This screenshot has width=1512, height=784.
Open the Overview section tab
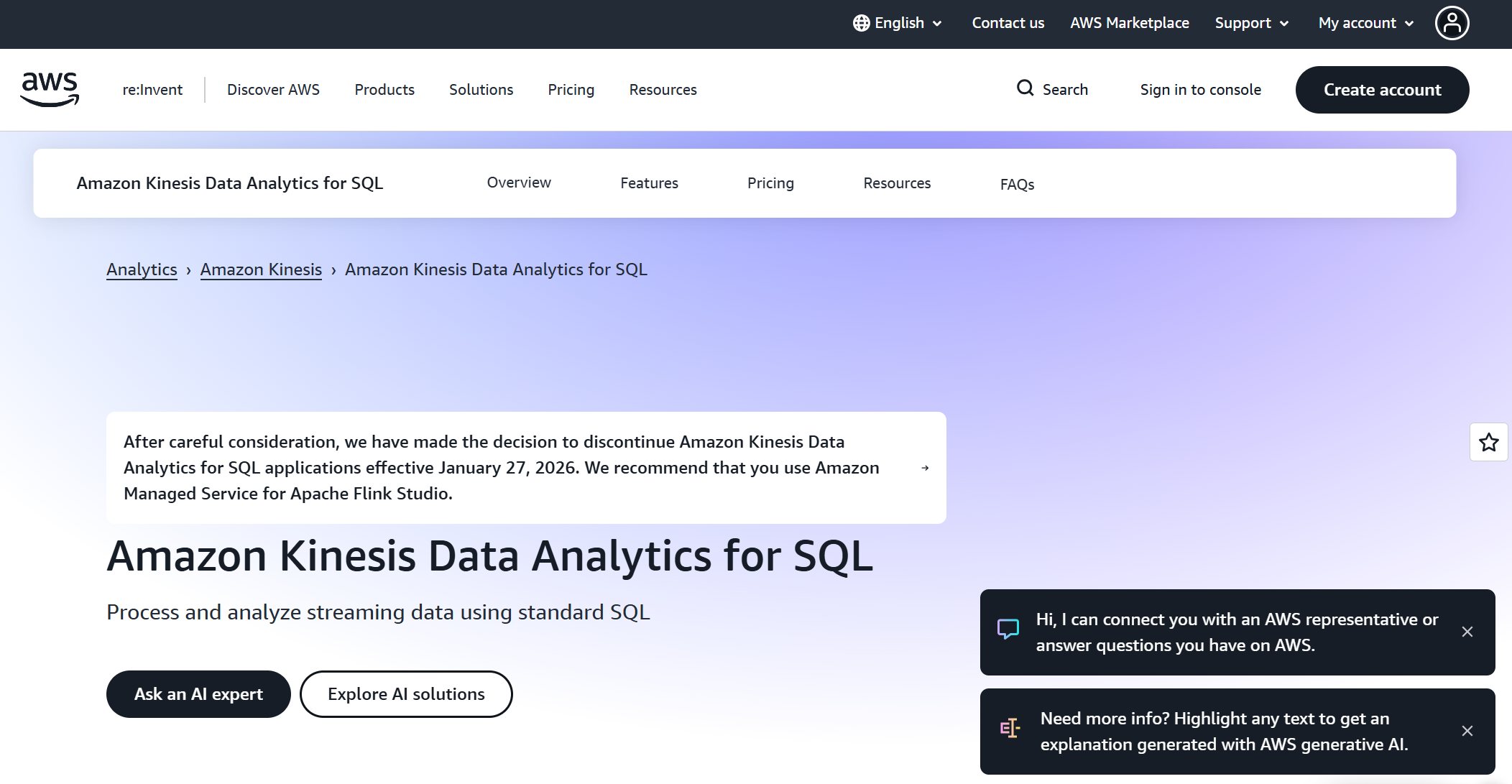pyautogui.click(x=519, y=183)
